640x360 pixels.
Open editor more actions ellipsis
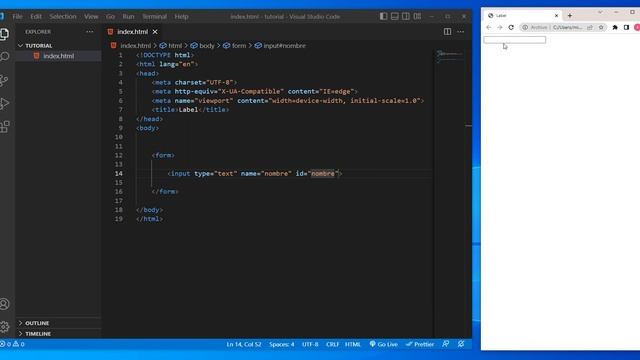(x=460, y=32)
